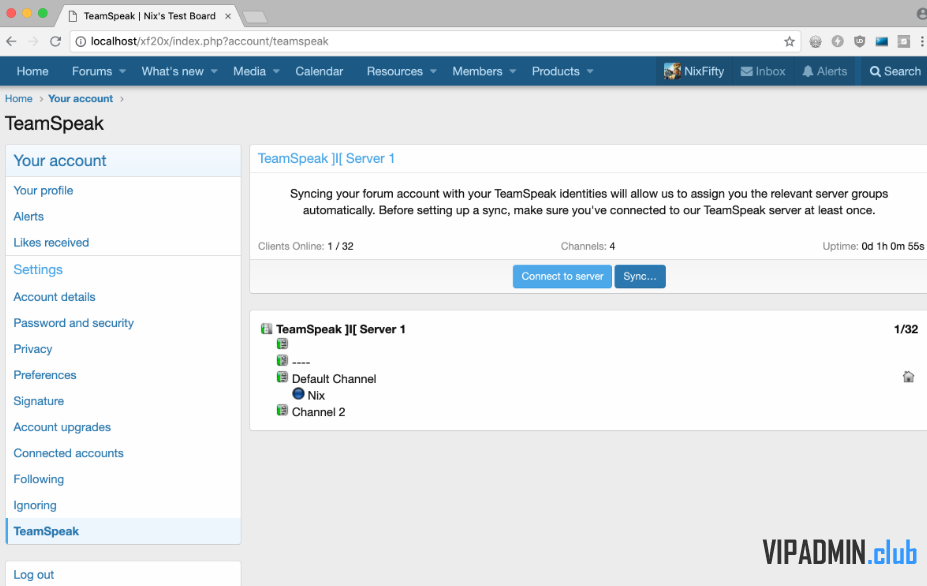Screen dimensions: 927x586
Task: Click the browser back arrow
Action: pos(11,41)
